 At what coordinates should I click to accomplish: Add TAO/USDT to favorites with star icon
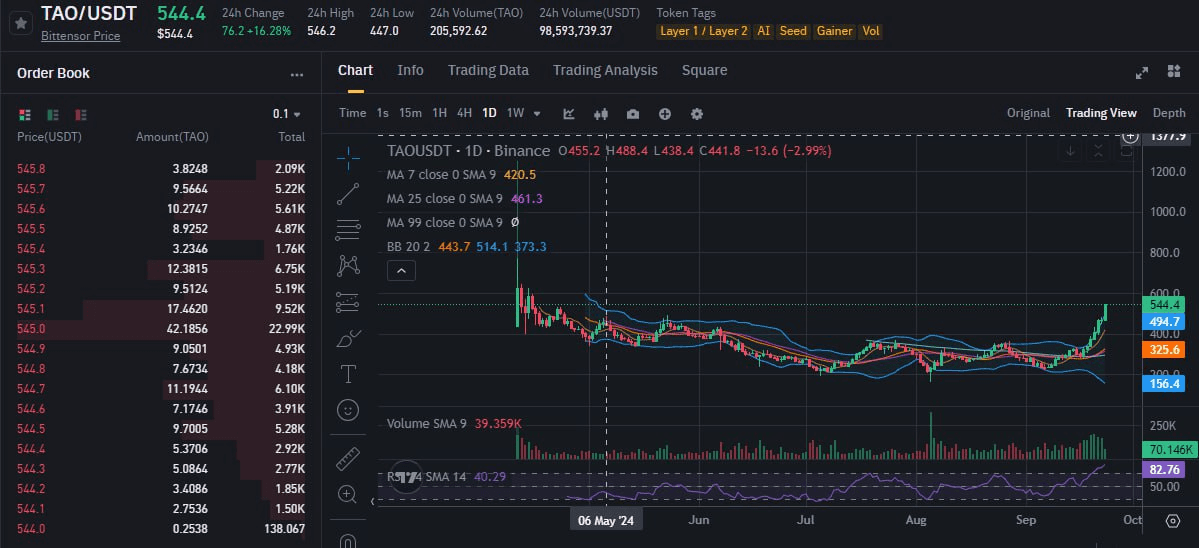(x=21, y=23)
